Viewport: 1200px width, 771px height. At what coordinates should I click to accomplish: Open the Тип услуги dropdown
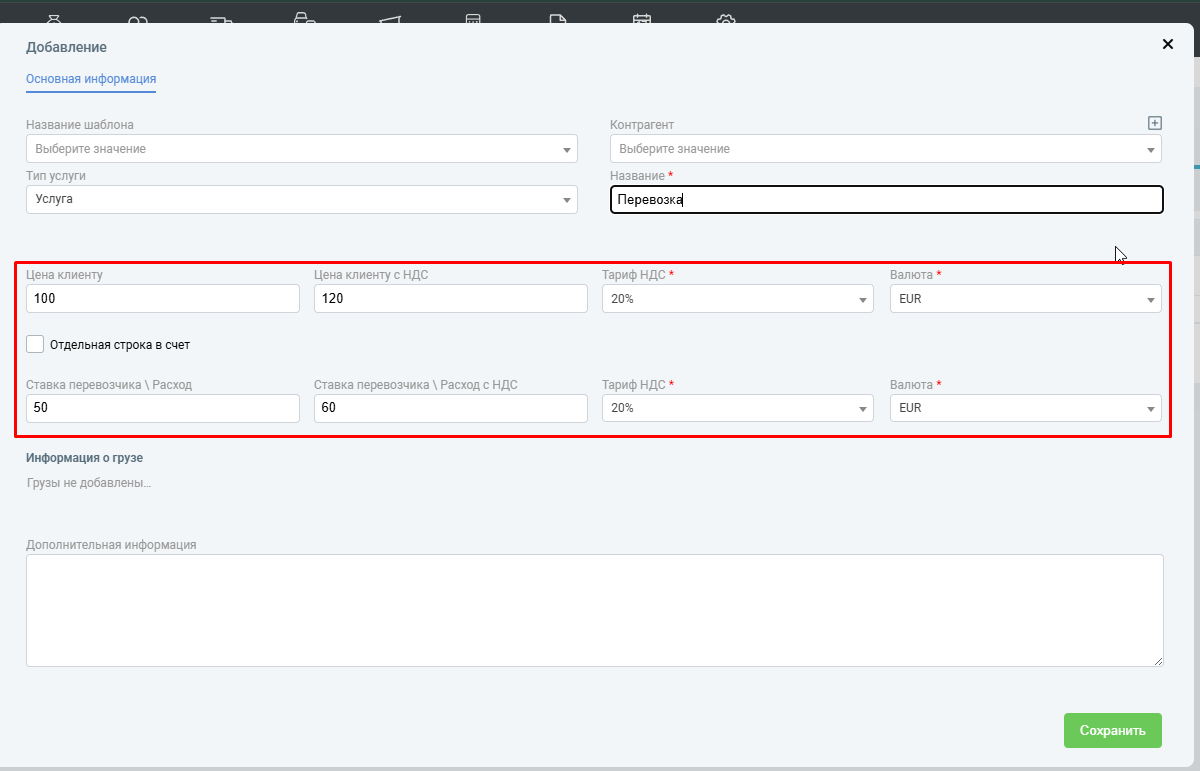coord(301,199)
